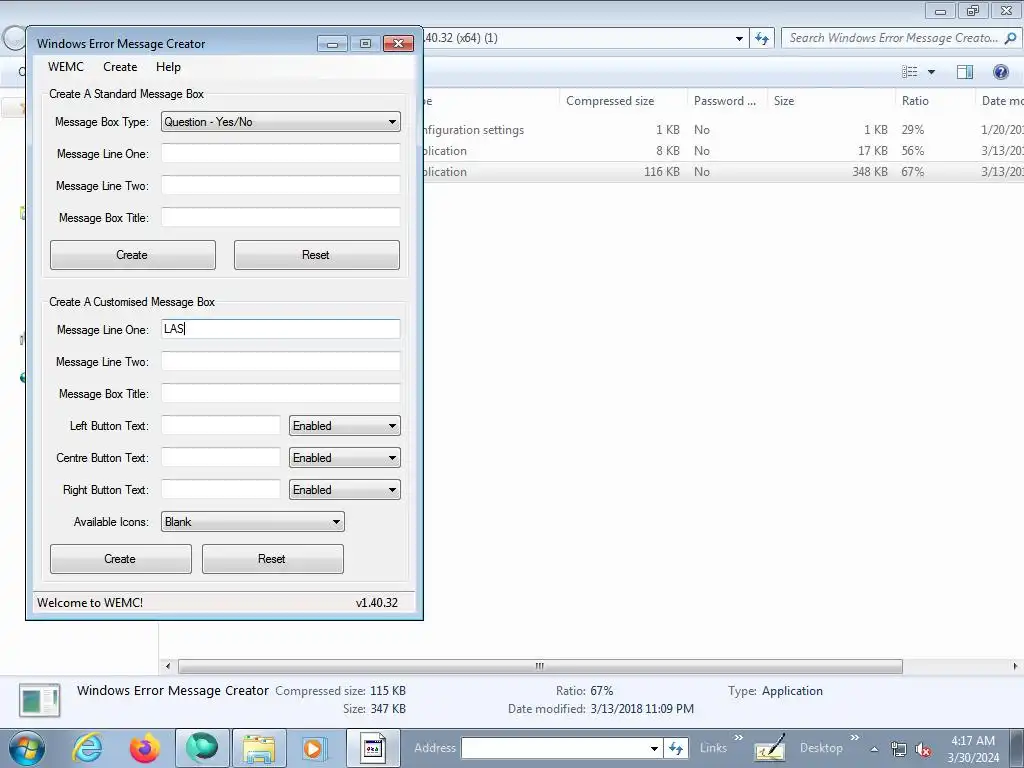
Task: Open the Create menu
Action: (120, 67)
